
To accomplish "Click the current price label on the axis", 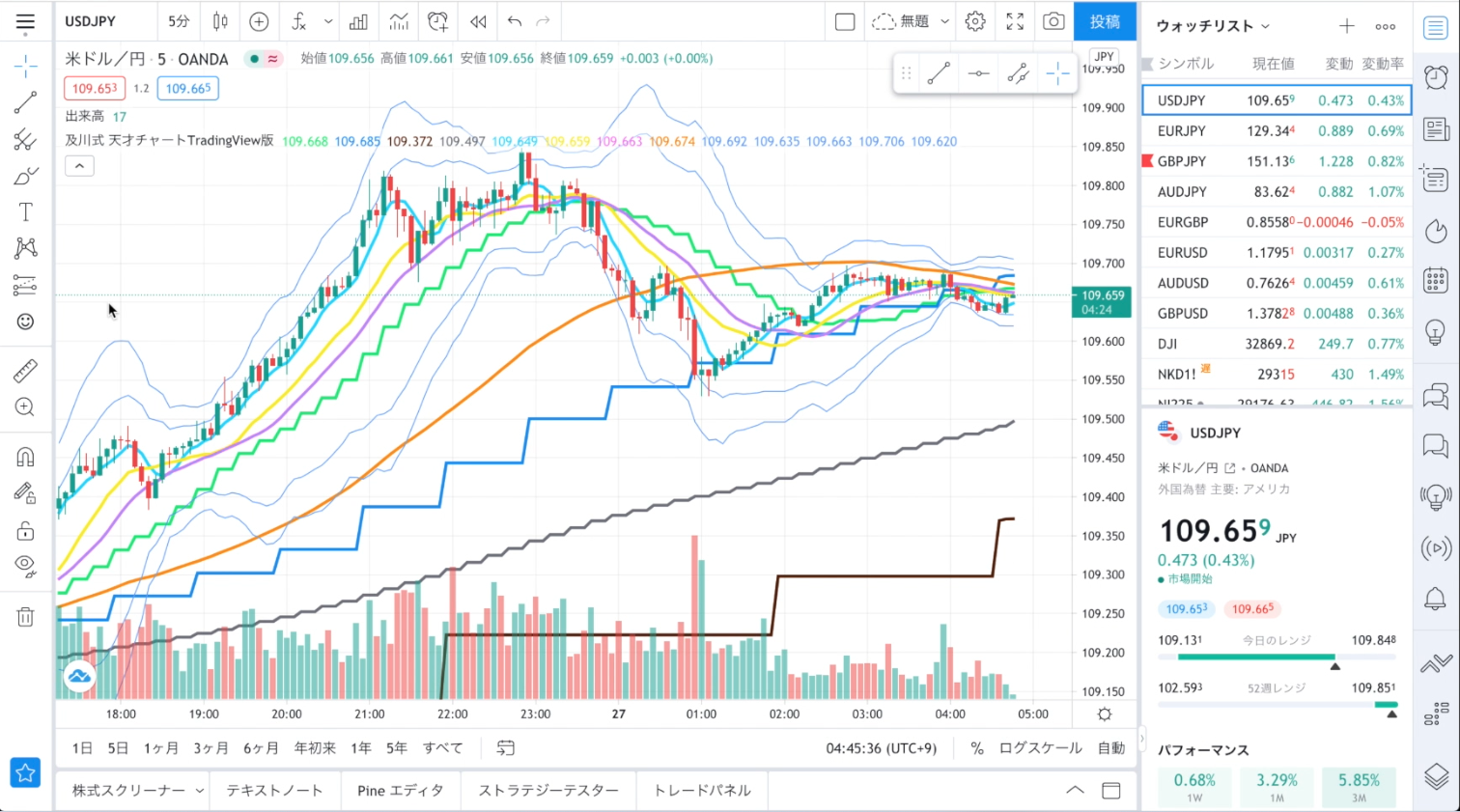I will coord(1101,302).
